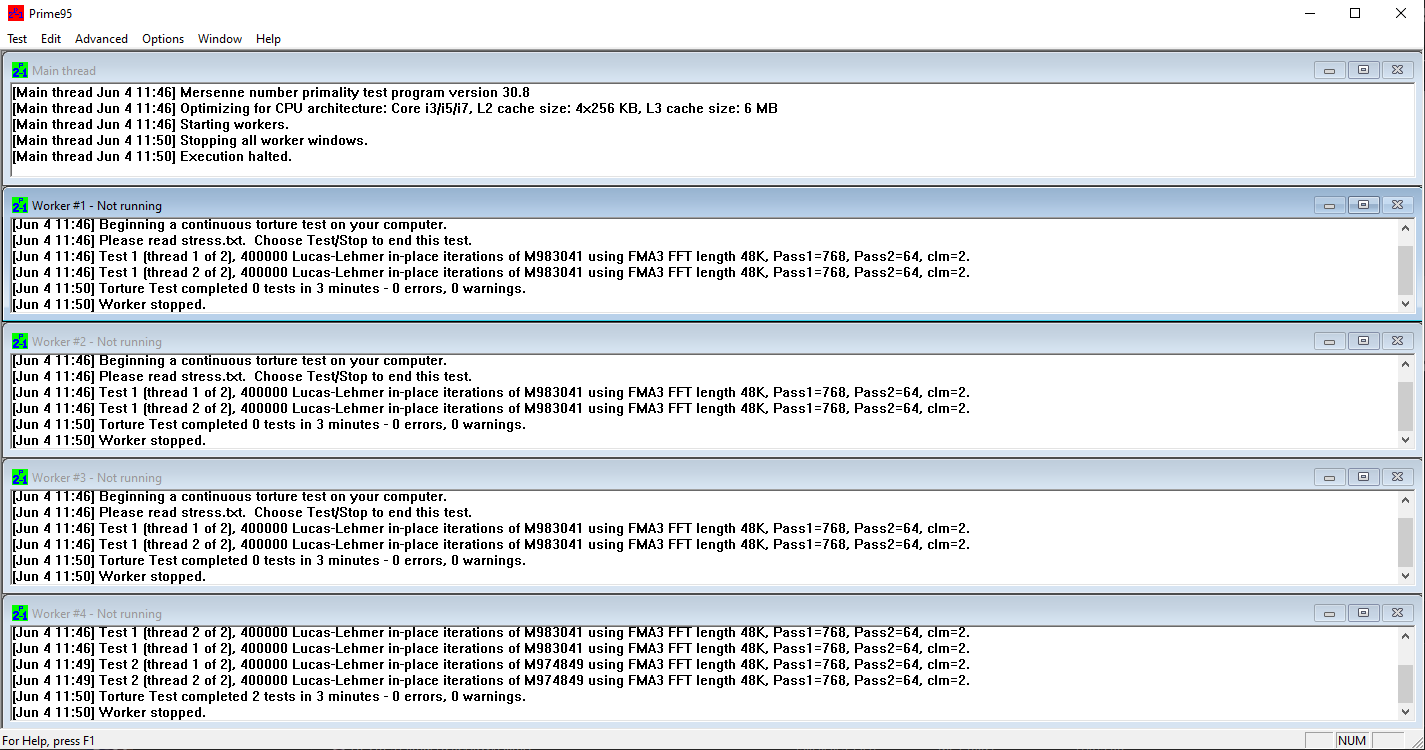Click the NUM indicator in status bar
This screenshot has height=750, width=1425.
coord(1352,741)
